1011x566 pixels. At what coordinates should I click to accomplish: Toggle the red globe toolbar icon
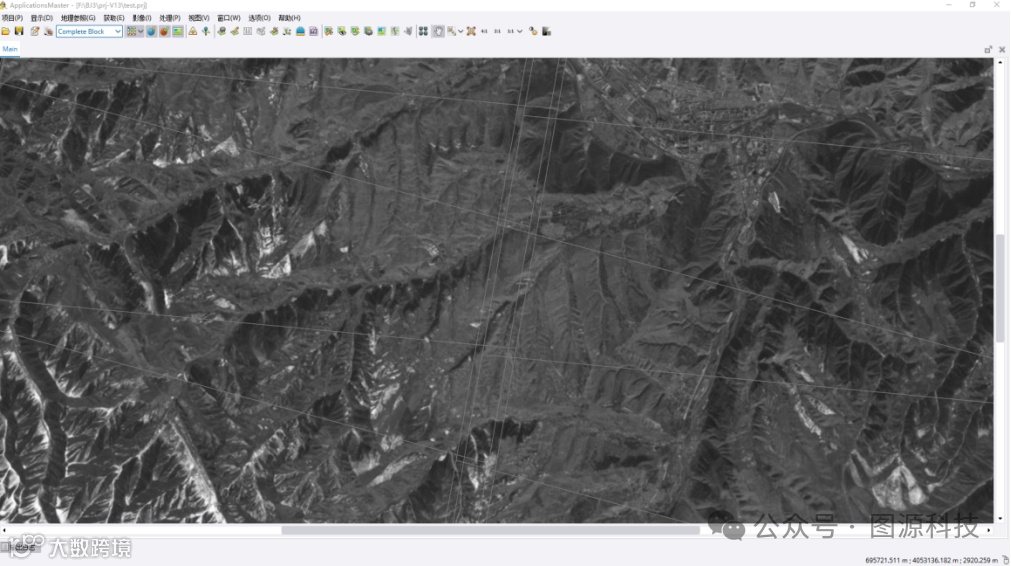(x=164, y=31)
